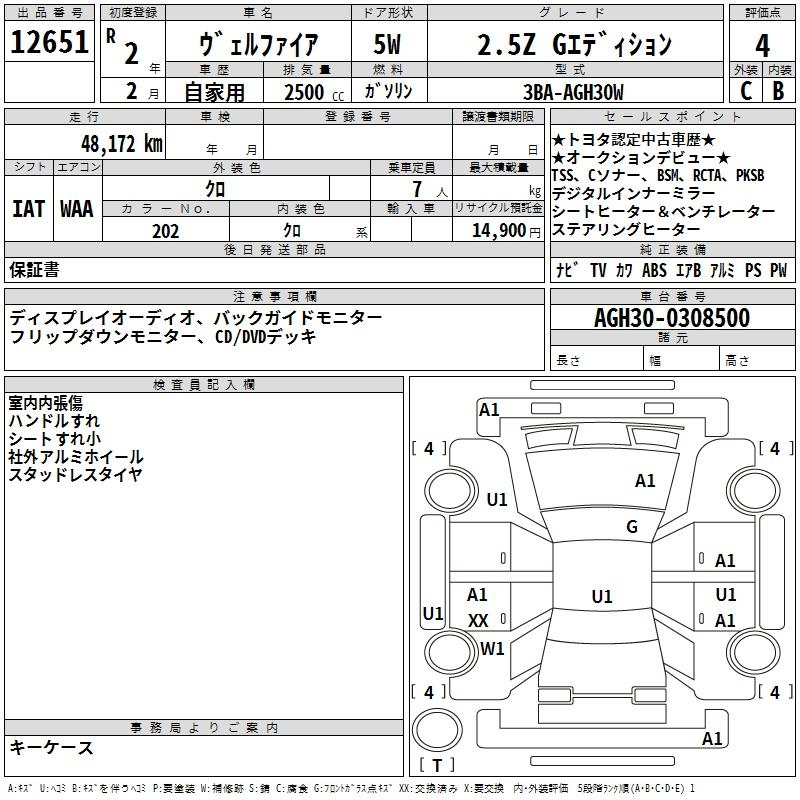800x800 pixels.
Task: Click the ディスプレイオーディオ、バックガイドモニター note
Action: coord(195,318)
